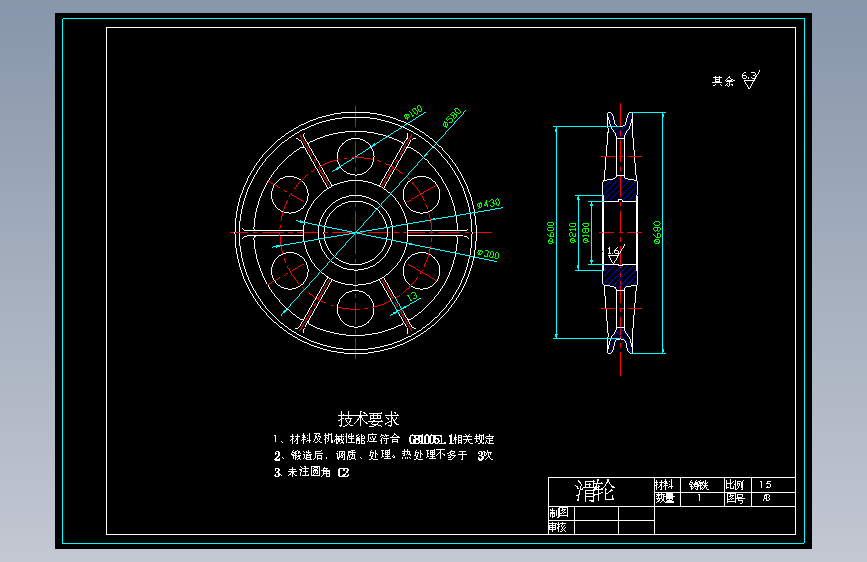
Task: Click the '其余' note text
Action: tap(723, 81)
